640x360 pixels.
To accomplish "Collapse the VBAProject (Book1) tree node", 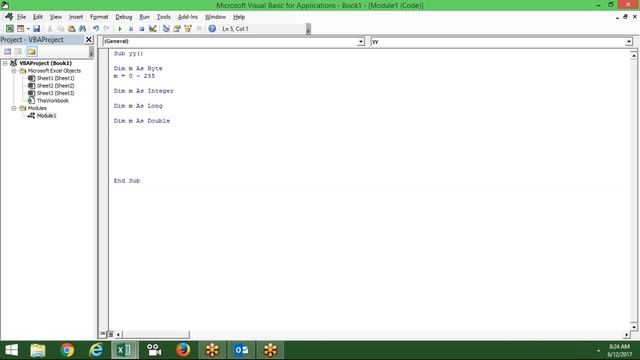I will pos(5,63).
